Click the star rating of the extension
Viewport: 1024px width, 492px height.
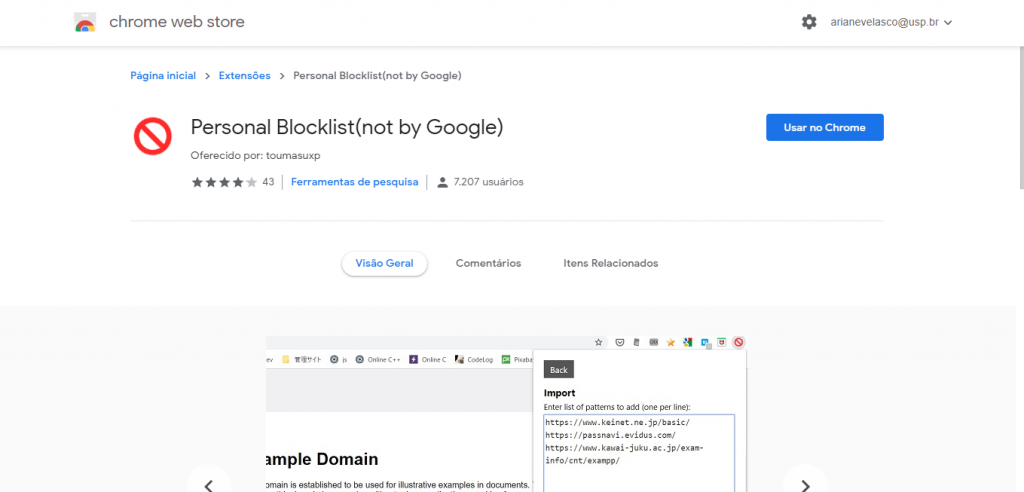[x=224, y=182]
